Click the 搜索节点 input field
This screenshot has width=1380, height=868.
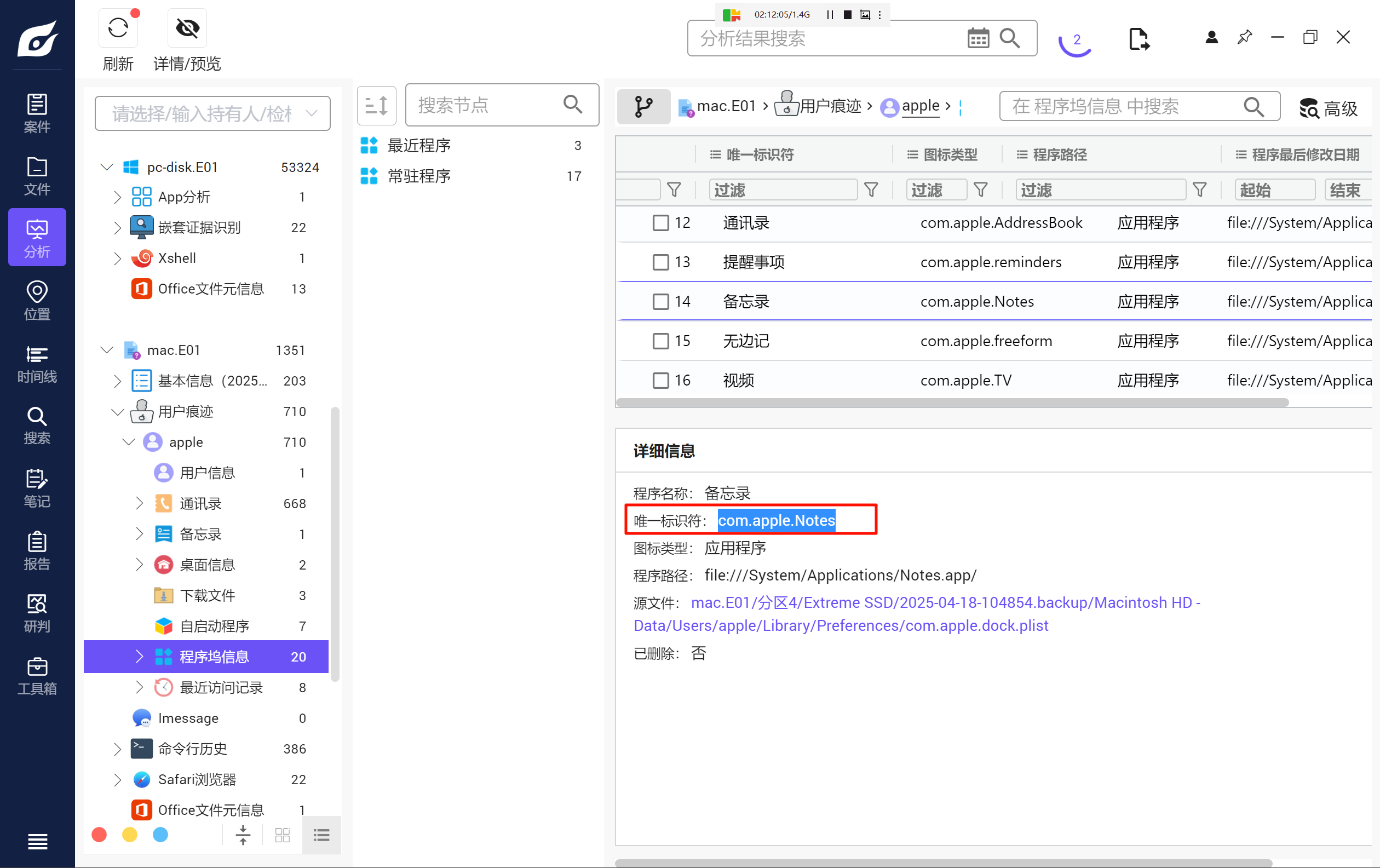502,105
